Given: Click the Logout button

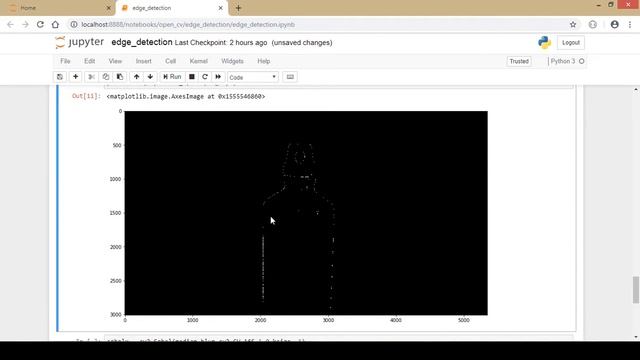Looking at the screenshot, I should click(x=570, y=42).
